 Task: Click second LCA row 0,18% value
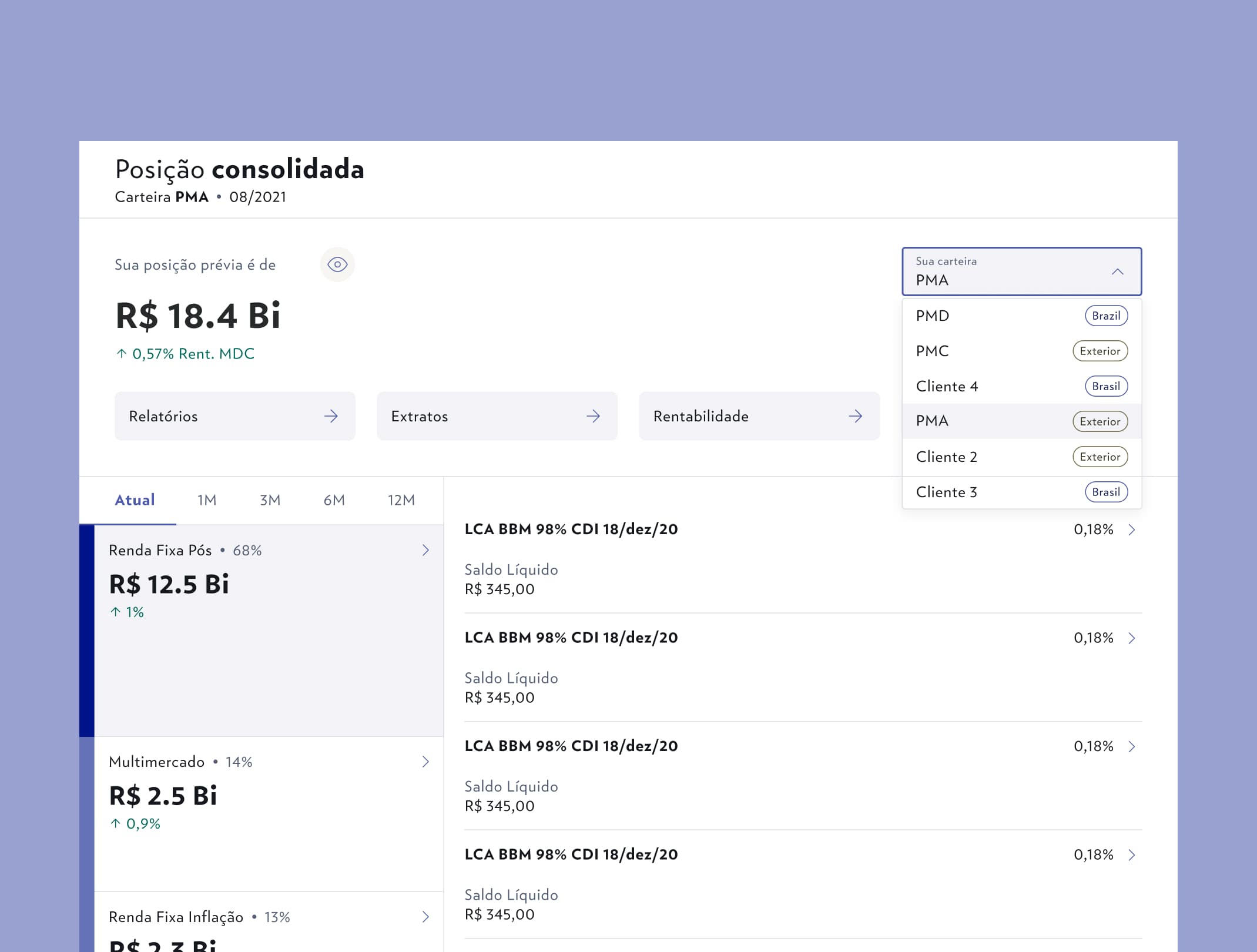pos(1094,638)
